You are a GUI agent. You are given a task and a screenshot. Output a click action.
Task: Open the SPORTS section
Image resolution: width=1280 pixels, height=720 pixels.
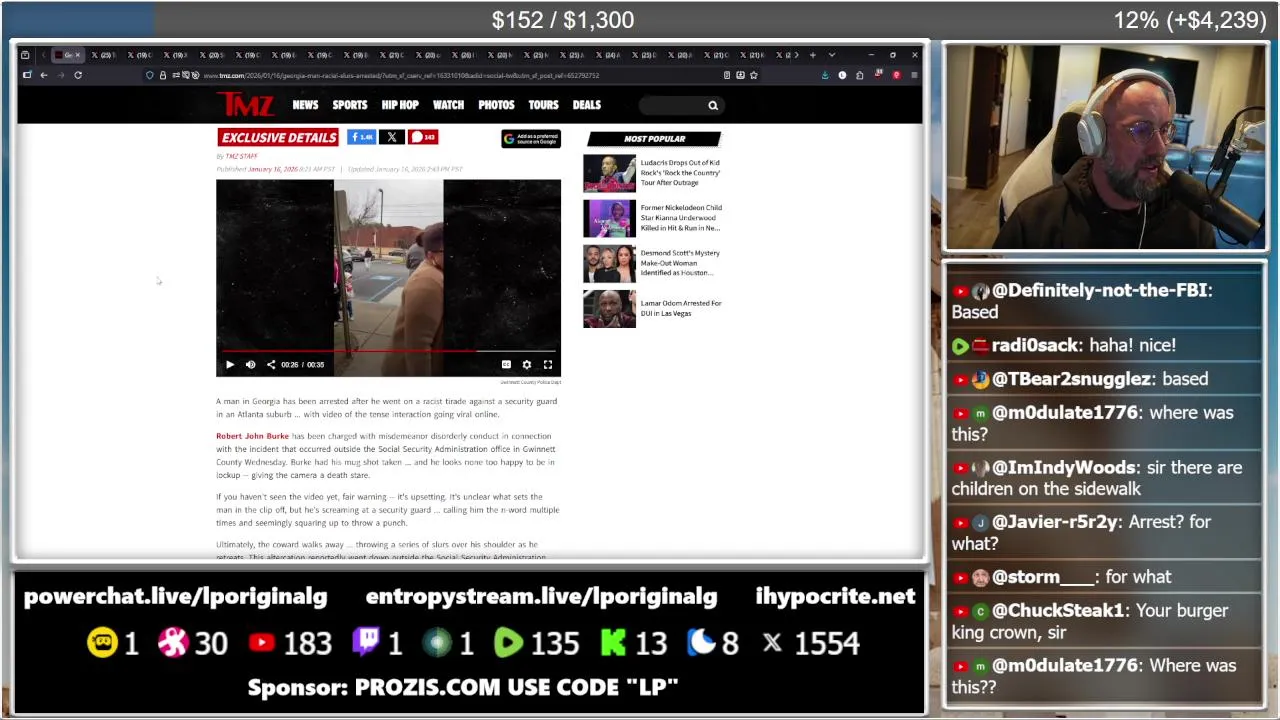(x=350, y=105)
